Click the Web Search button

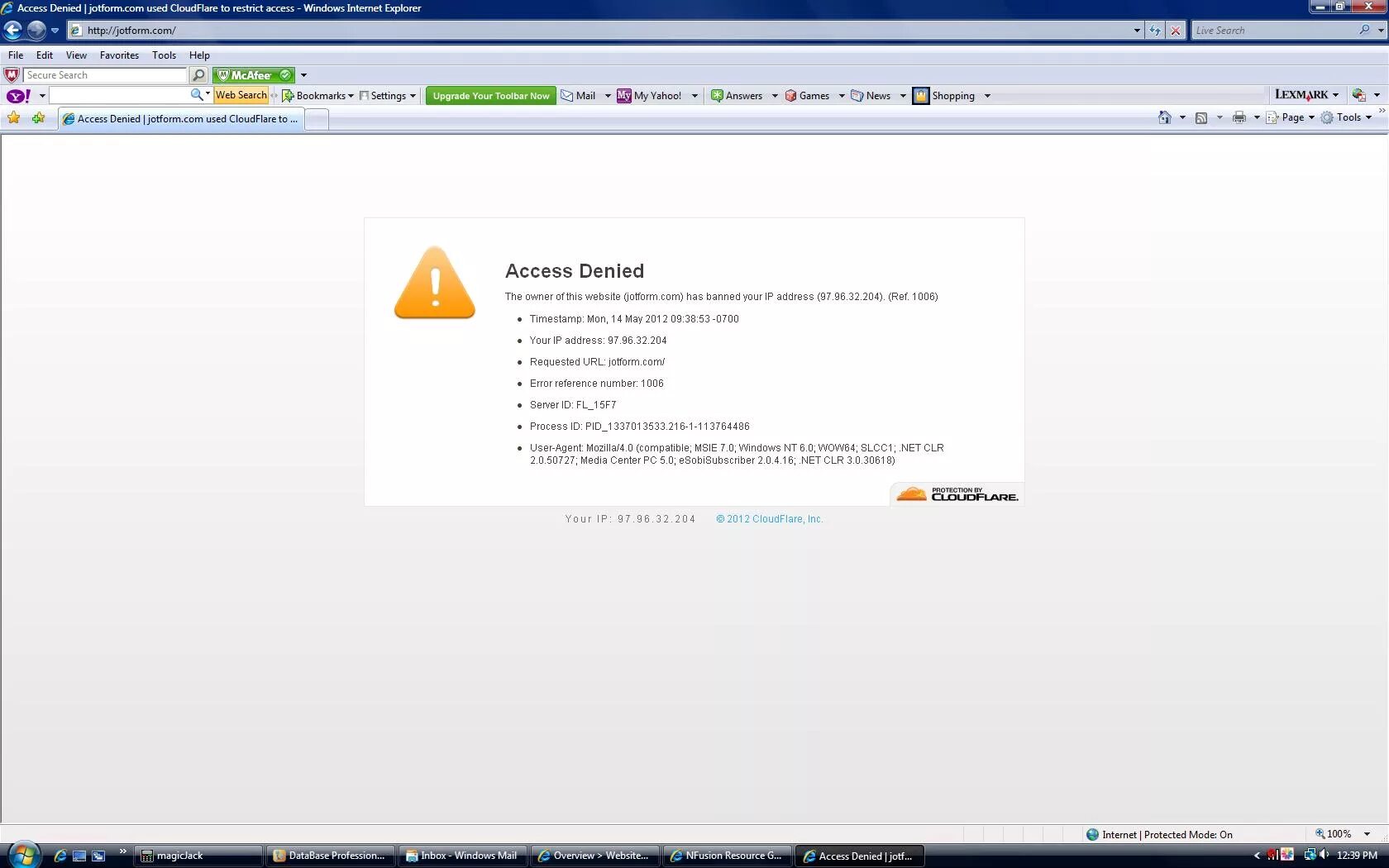coord(241,95)
